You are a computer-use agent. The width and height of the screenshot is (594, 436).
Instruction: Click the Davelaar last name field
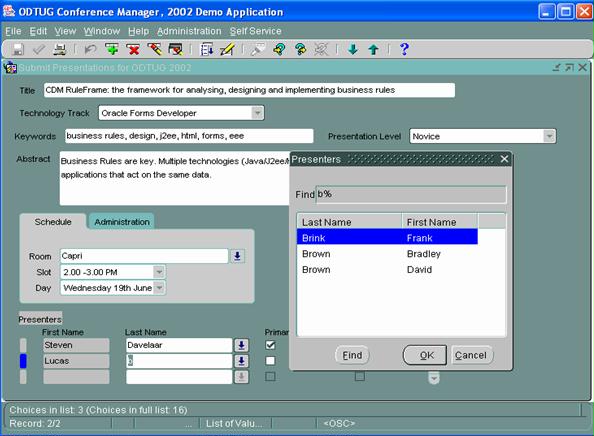(x=179, y=345)
